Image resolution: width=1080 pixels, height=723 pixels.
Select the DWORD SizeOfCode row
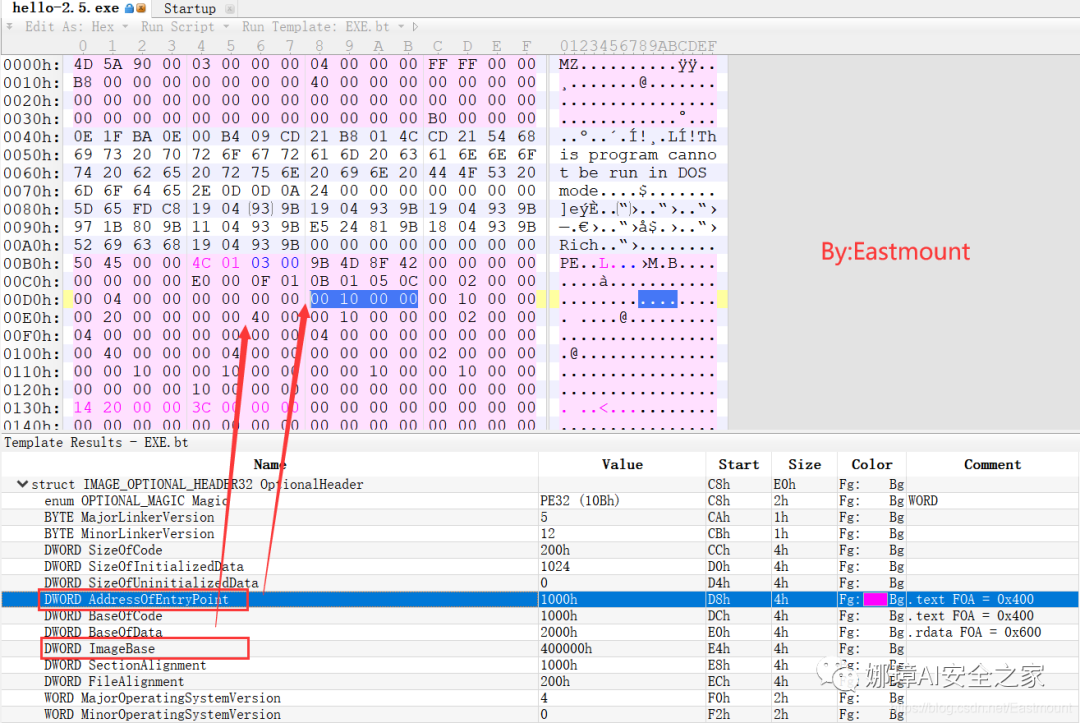(x=540, y=550)
